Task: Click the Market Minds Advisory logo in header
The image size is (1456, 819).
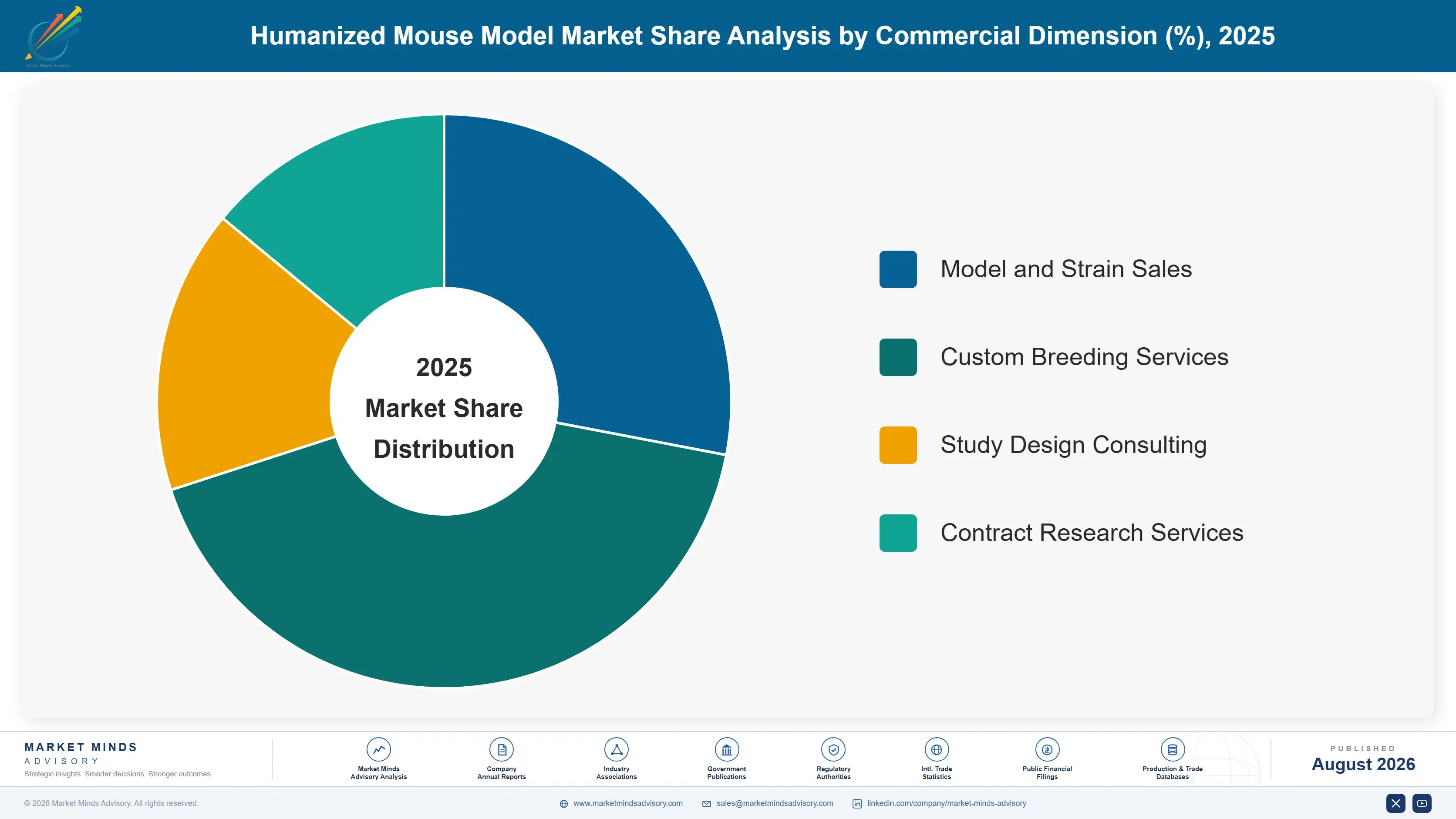Action: tap(53, 37)
